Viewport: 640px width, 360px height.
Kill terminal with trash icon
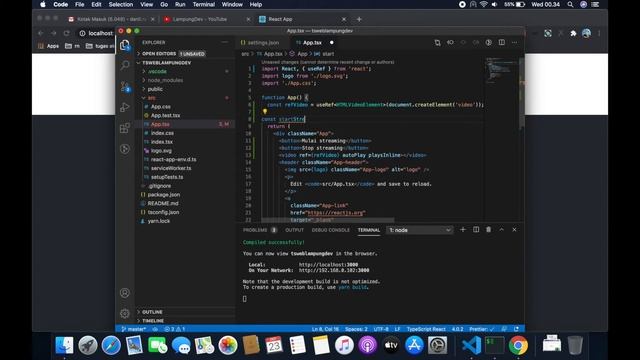489,230
